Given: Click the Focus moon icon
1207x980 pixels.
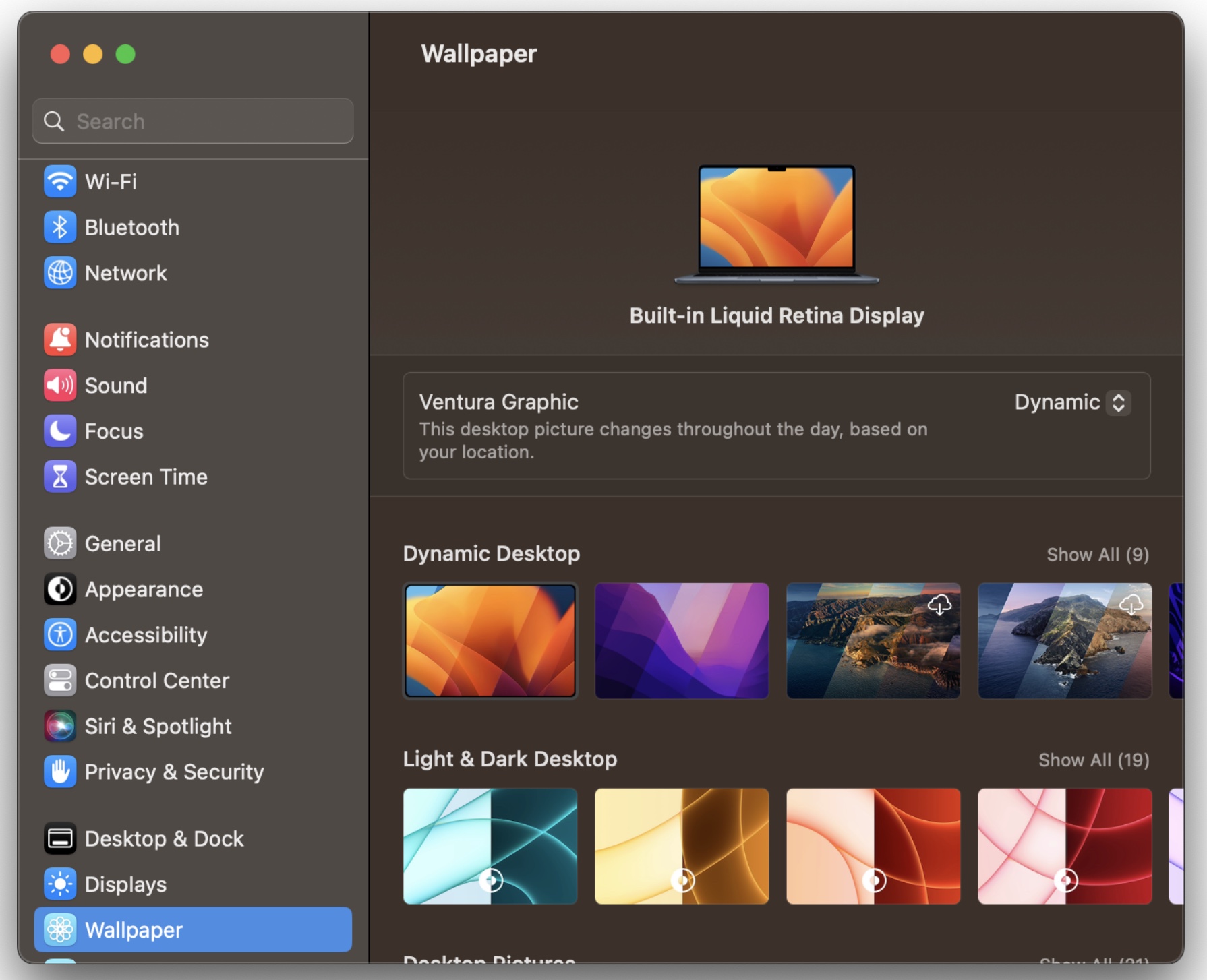Looking at the screenshot, I should click(60, 431).
